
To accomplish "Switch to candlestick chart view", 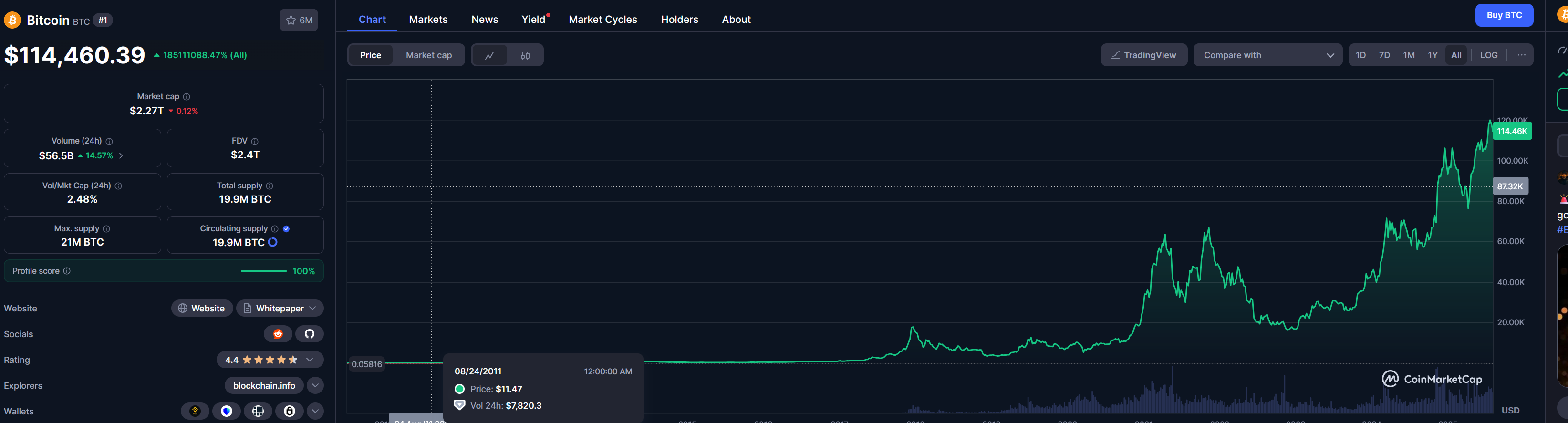I will coord(525,55).
